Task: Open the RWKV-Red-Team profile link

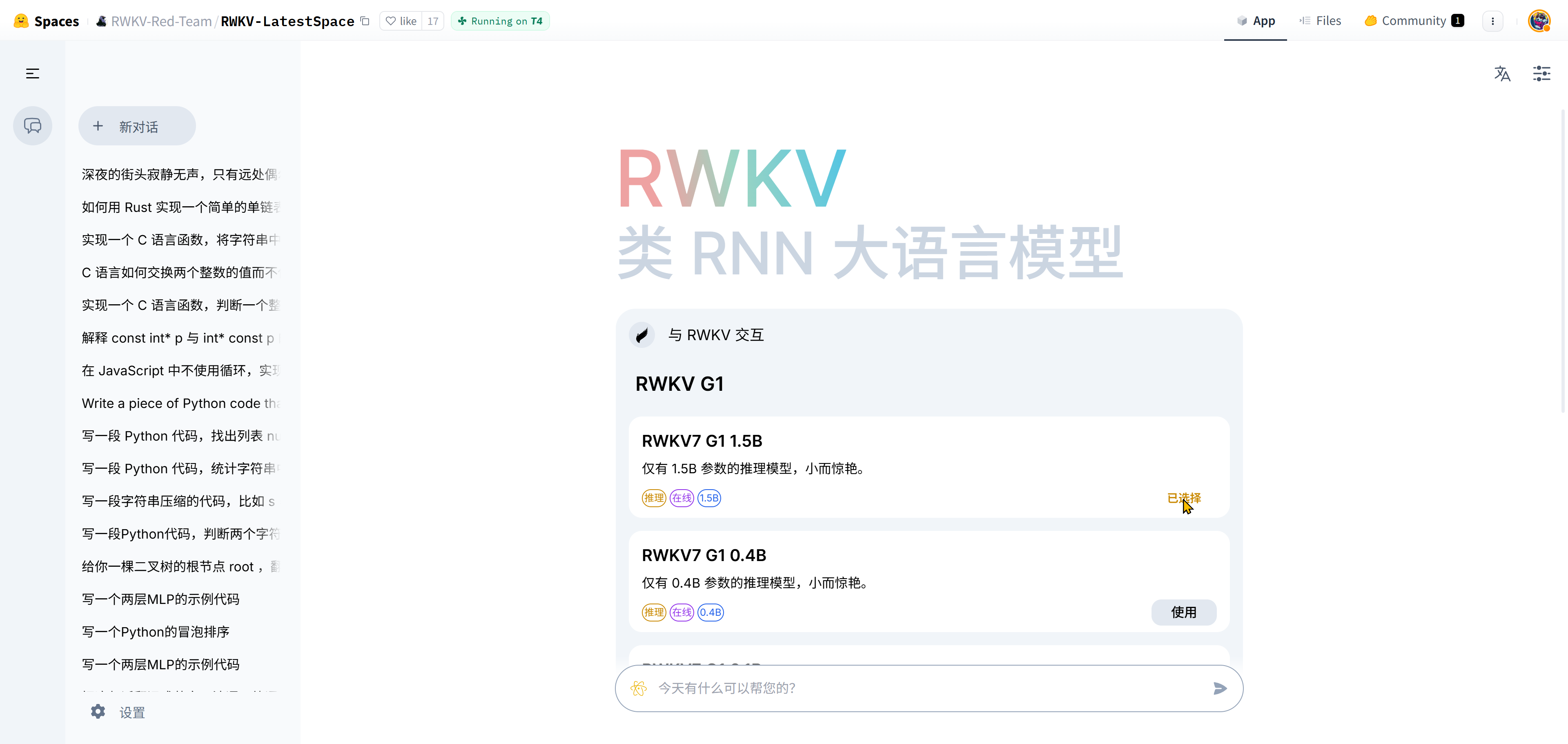Action: coord(161,21)
